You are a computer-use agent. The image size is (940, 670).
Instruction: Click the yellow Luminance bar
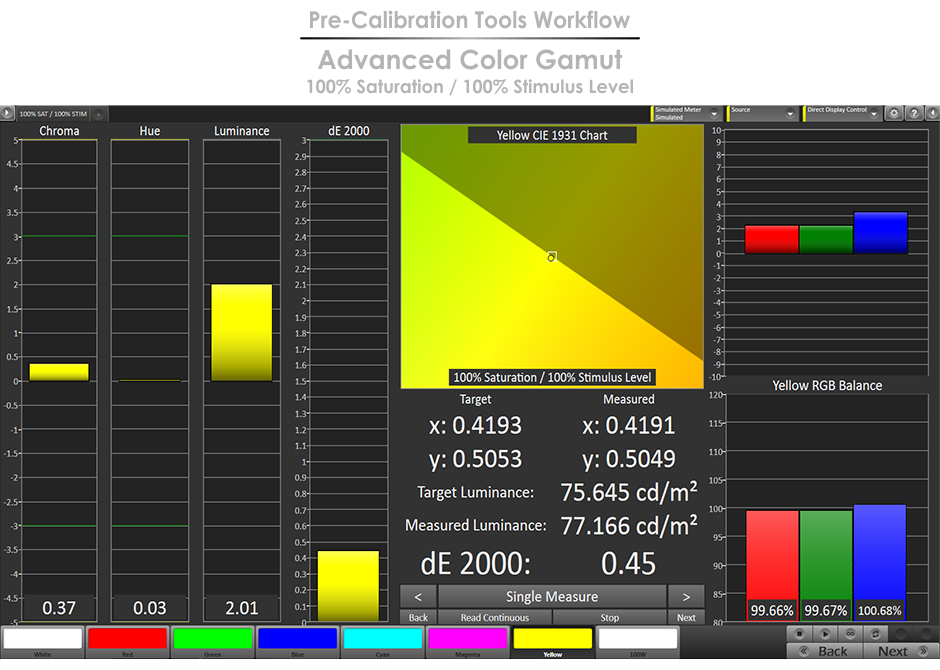tap(242, 333)
